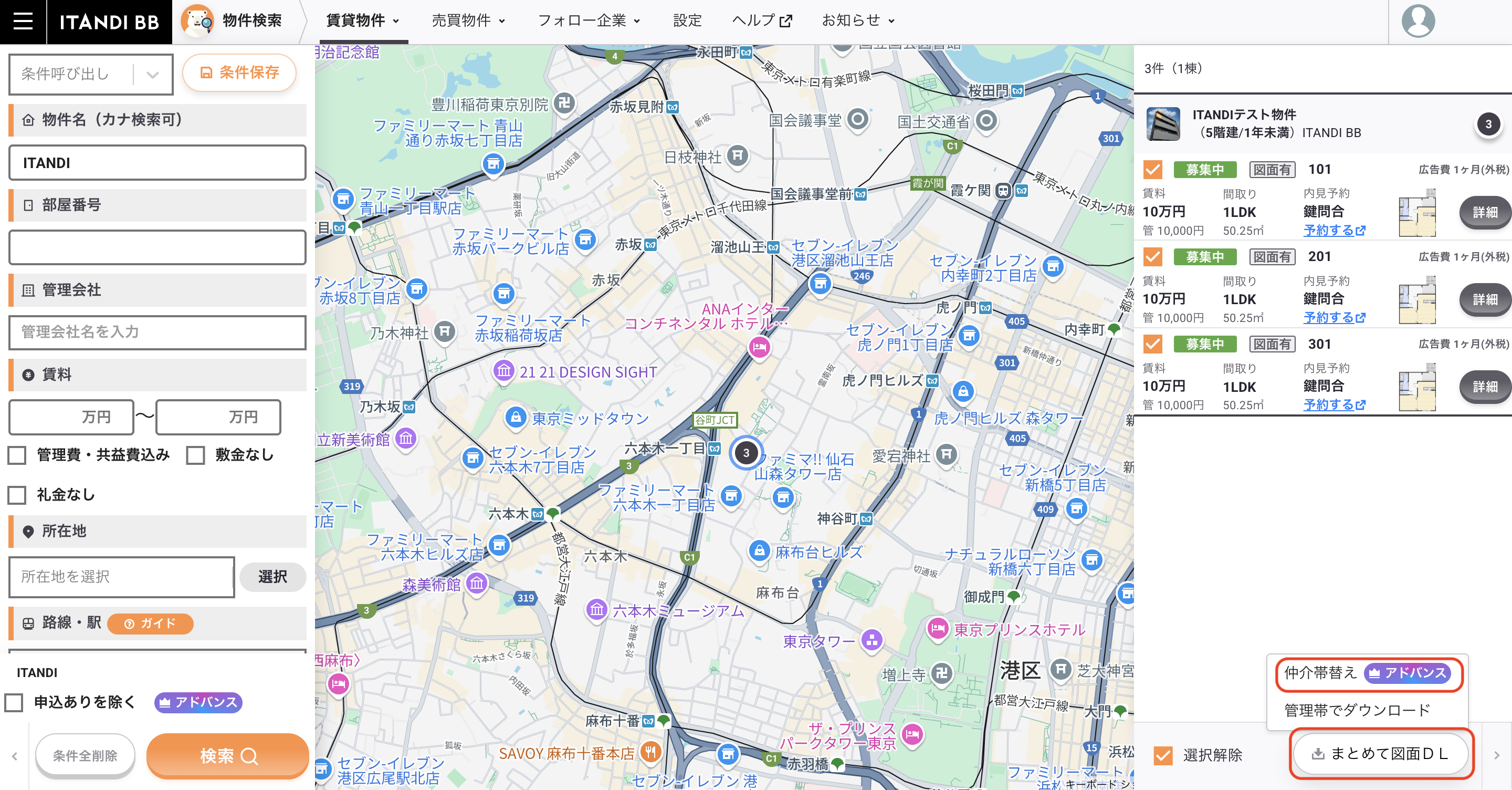Image resolution: width=1512 pixels, height=790 pixels.
Task: Expand お知らせ menu
Action: pos(858,20)
